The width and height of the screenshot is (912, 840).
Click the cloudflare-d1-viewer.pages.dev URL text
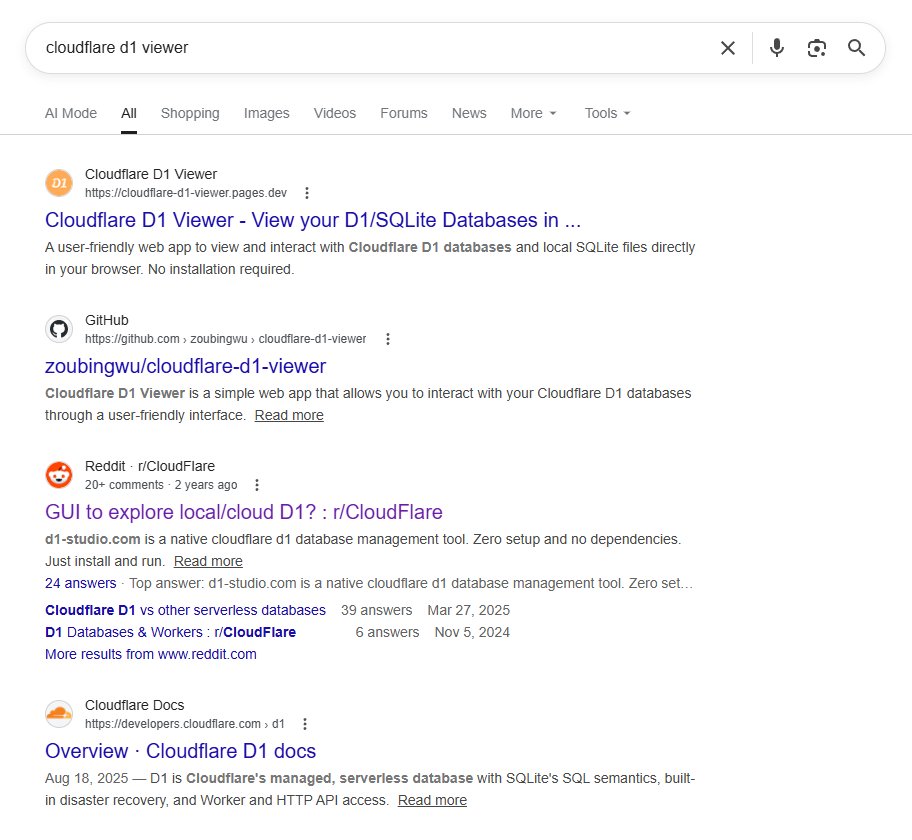186,193
